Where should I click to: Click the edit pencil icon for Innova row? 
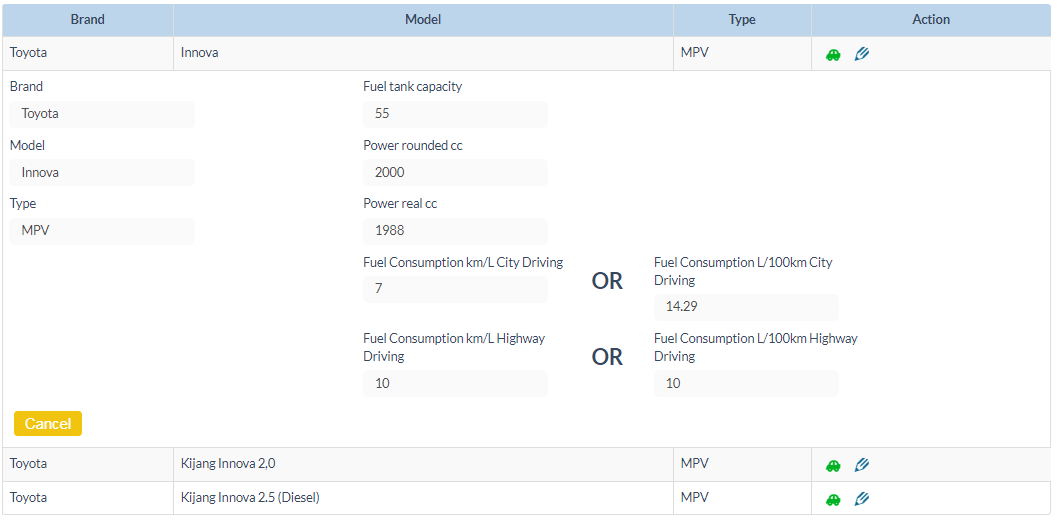tap(862, 54)
